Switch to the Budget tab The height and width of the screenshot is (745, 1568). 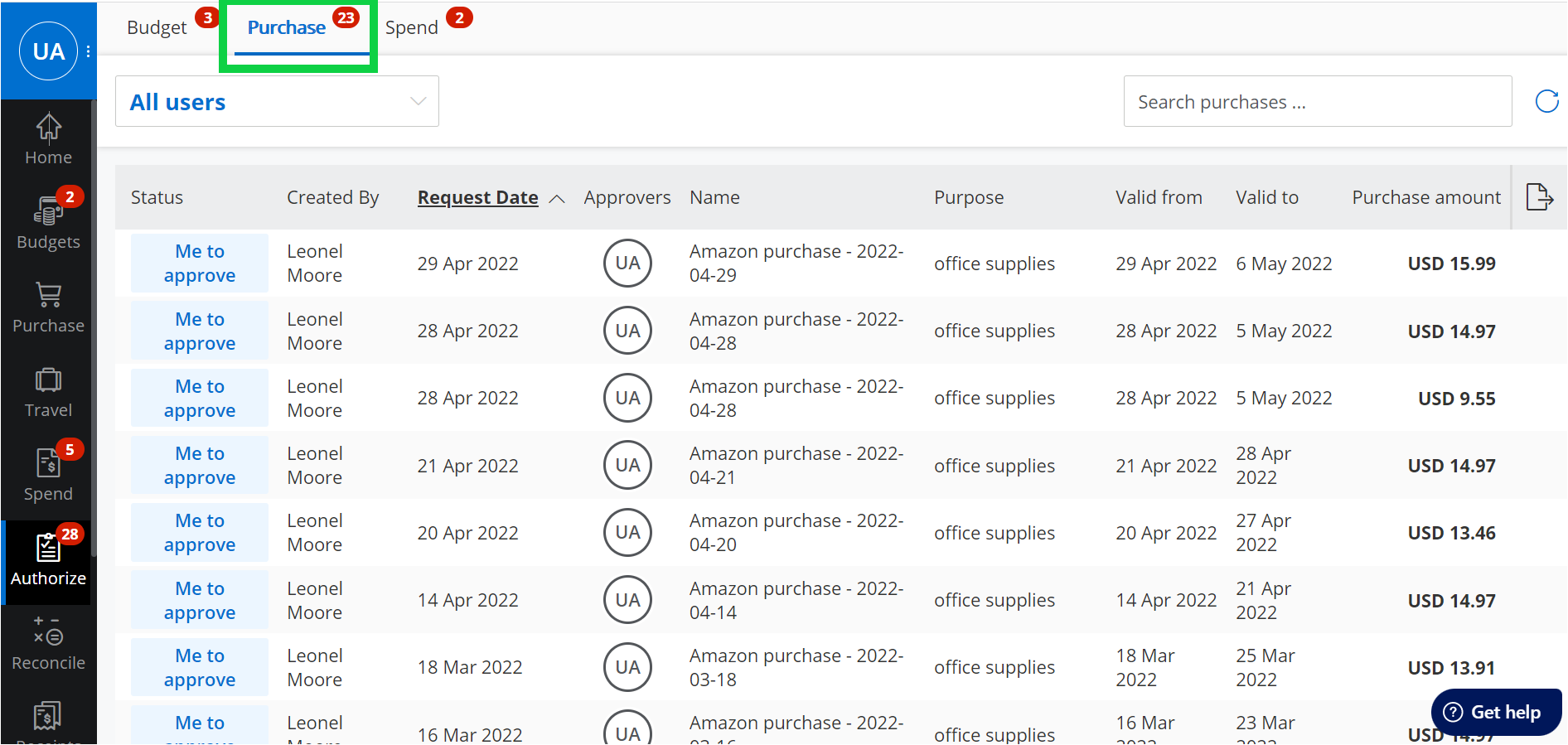[x=157, y=27]
